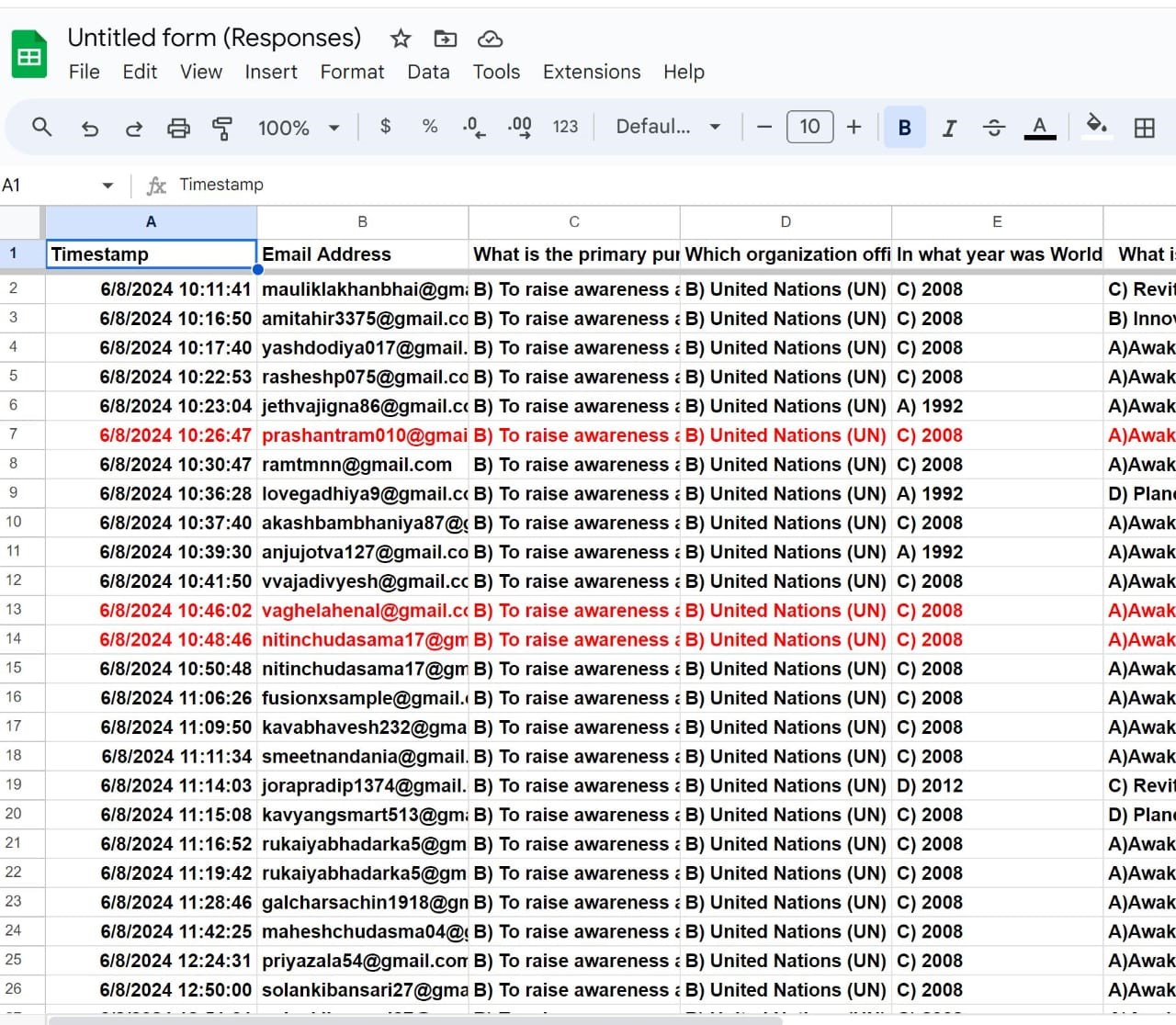Open the Extensions menu
Viewport: 1176px width, 1025px height.
pyautogui.click(x=591, y=72)
